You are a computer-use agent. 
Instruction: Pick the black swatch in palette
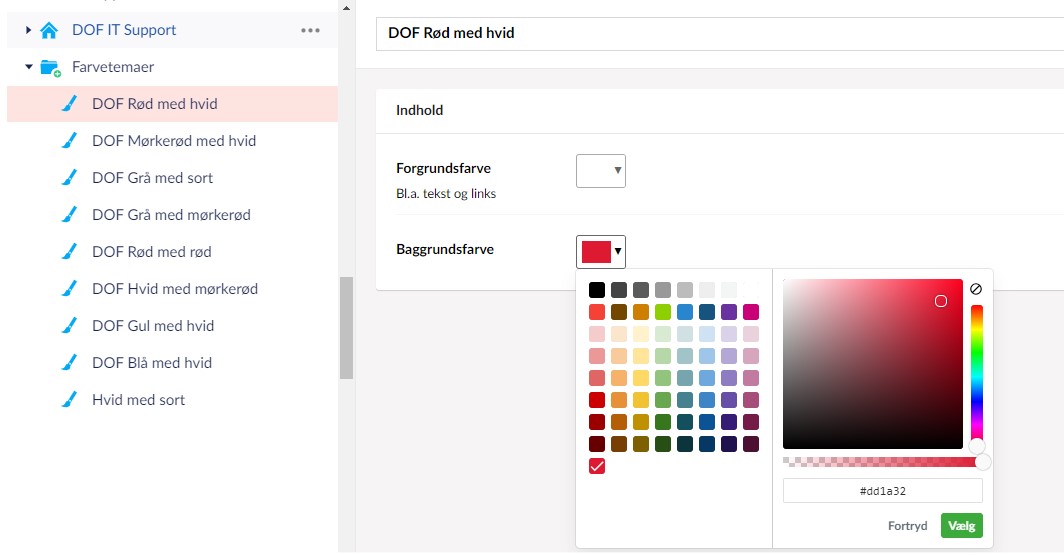pyautogui.click(x=597, y=290)
